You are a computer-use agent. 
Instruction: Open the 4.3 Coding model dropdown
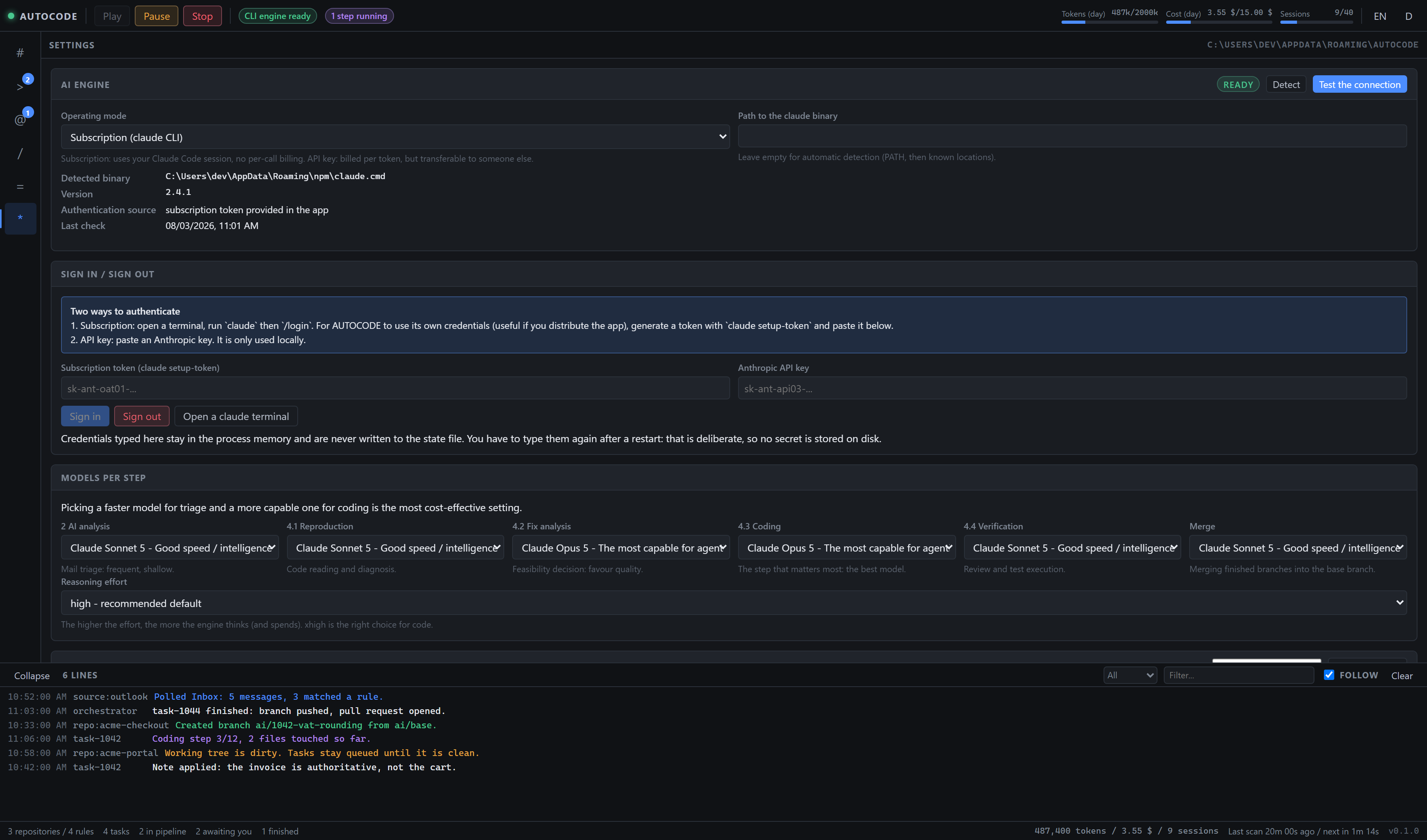tap(847, 547)
